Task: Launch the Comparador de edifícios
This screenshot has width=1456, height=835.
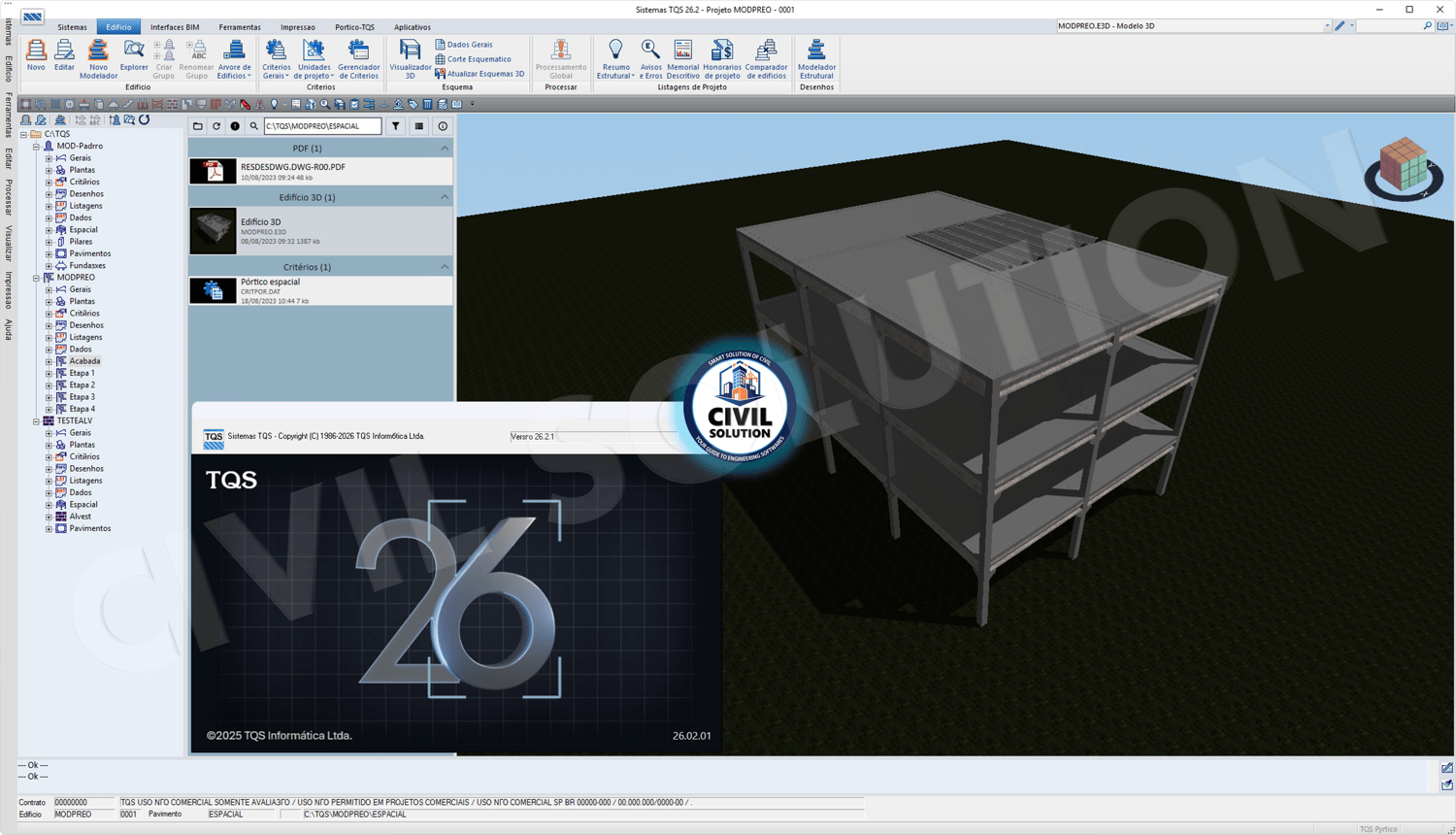Action: tap(766, 59)
